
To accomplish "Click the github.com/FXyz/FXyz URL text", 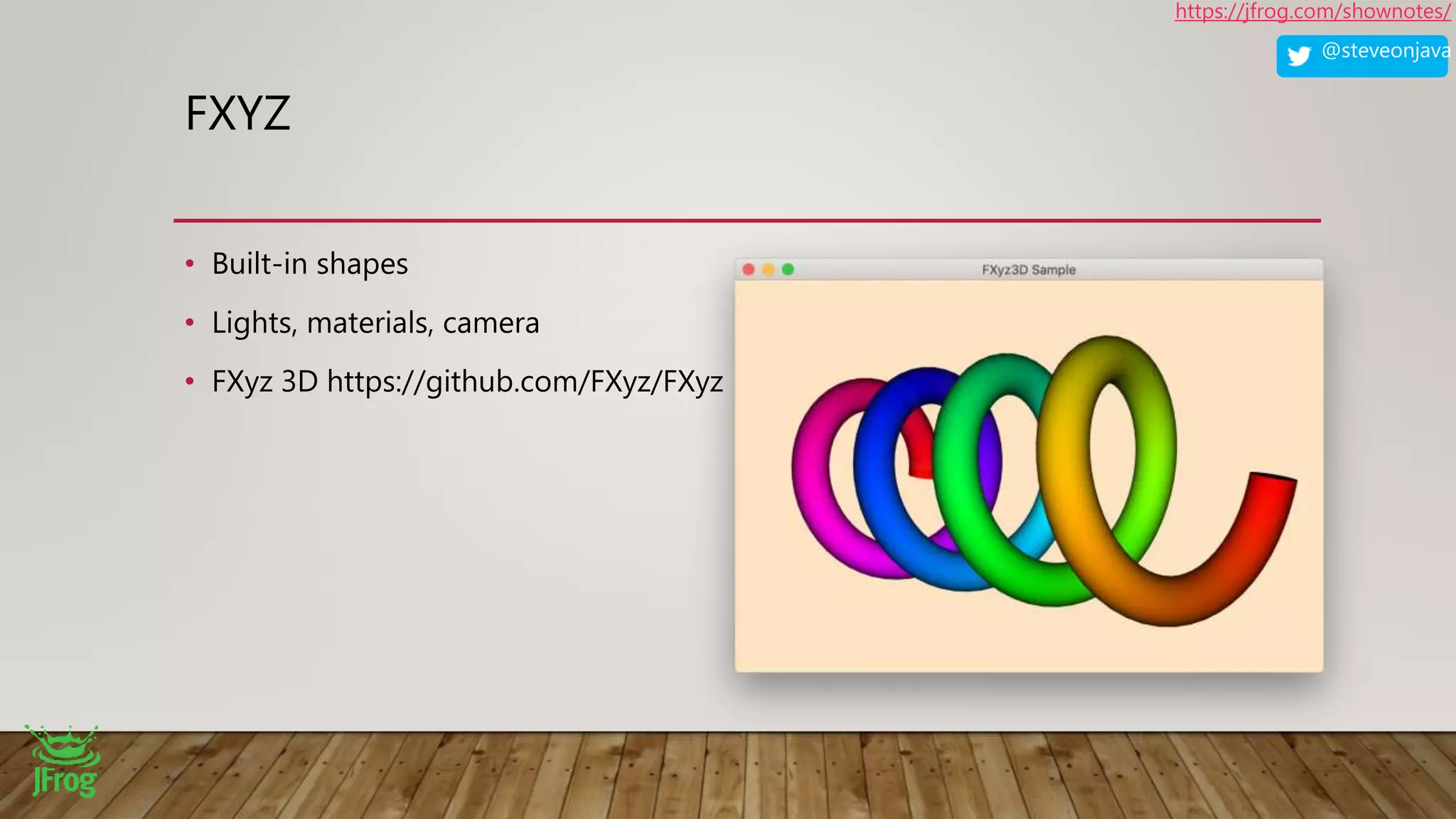I will [x=525, y=382].
